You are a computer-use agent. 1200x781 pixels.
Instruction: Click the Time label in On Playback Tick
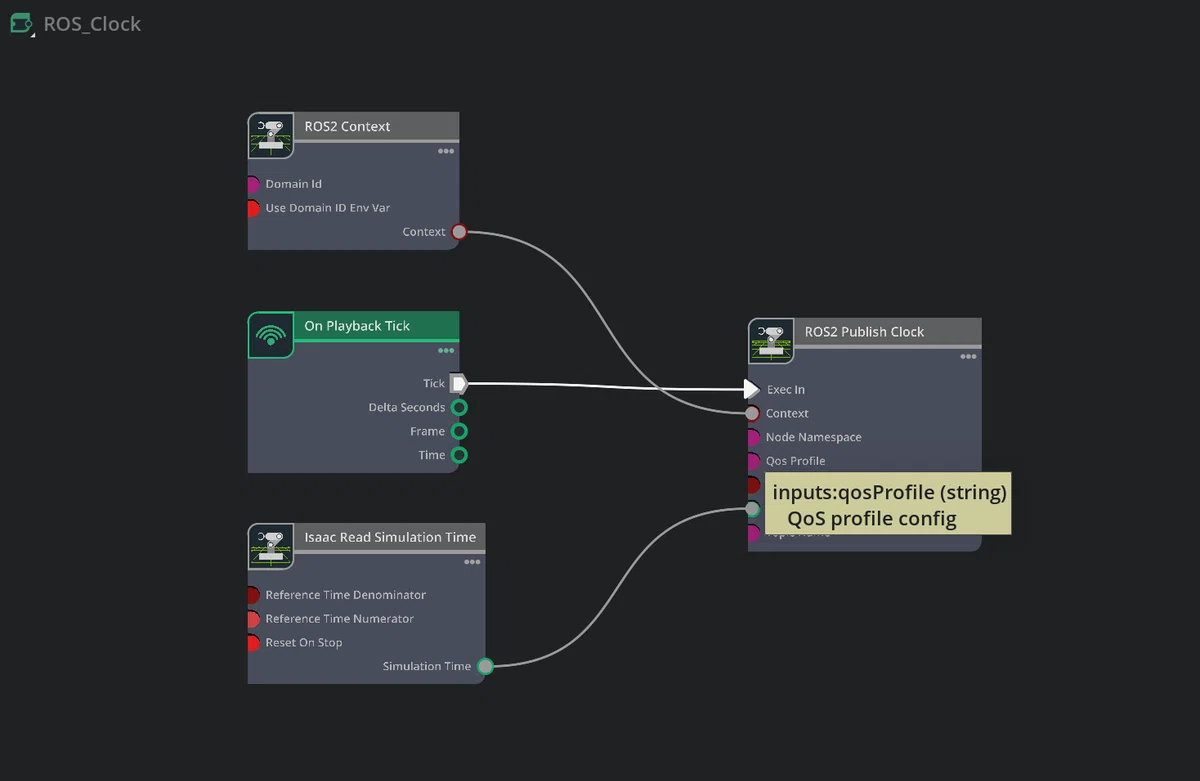(432, 455)
